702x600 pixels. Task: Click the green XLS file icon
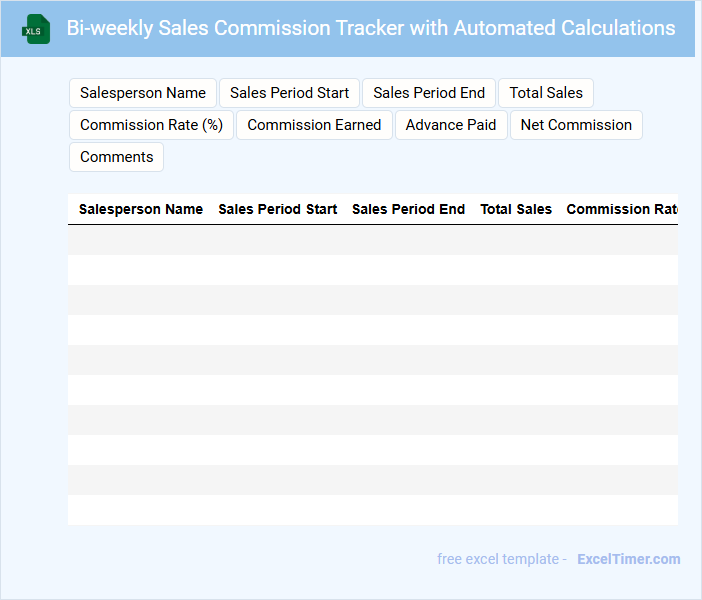coord(37,29)
